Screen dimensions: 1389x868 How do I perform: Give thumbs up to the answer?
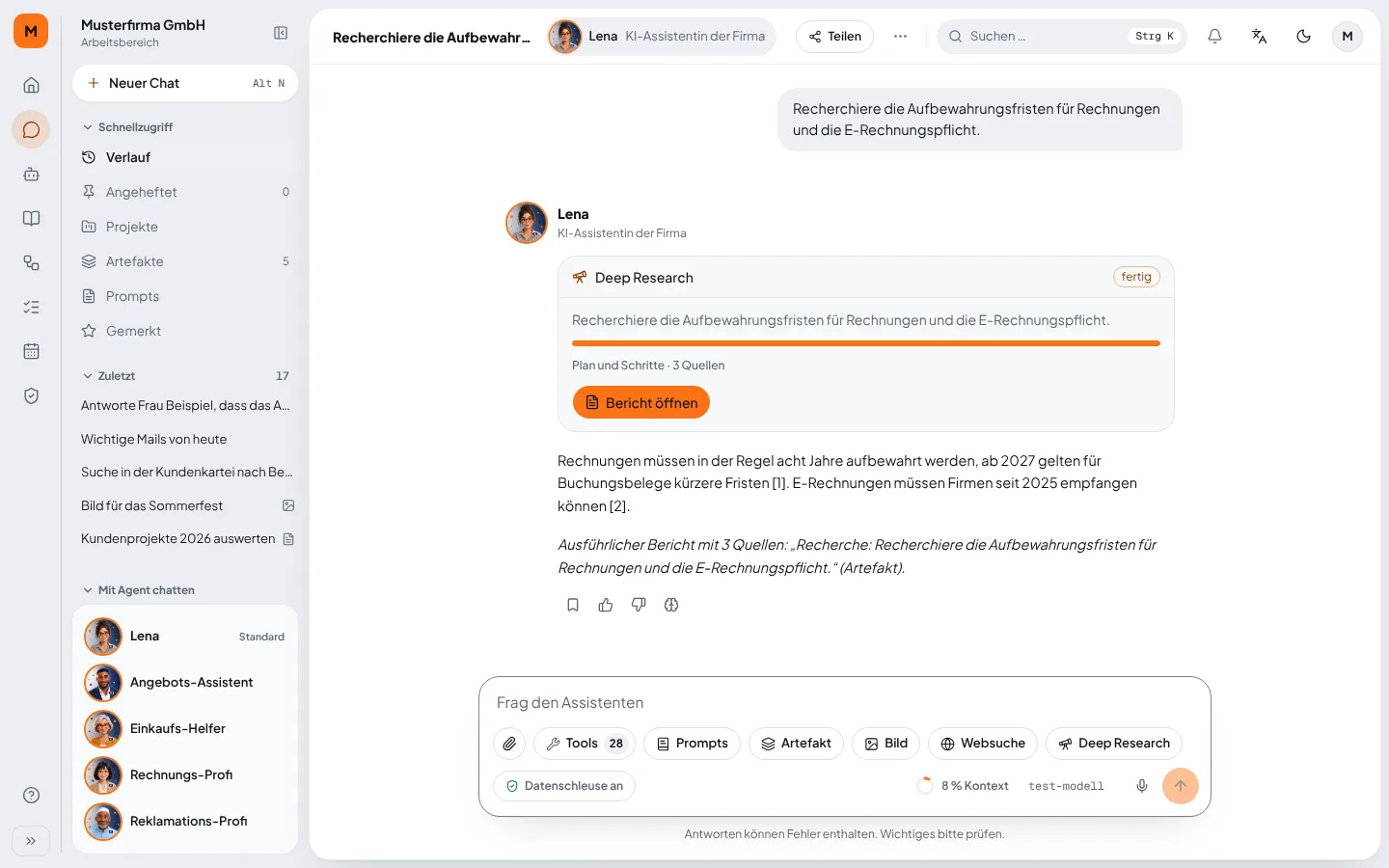pyautogui.click(x=606, y=605)
